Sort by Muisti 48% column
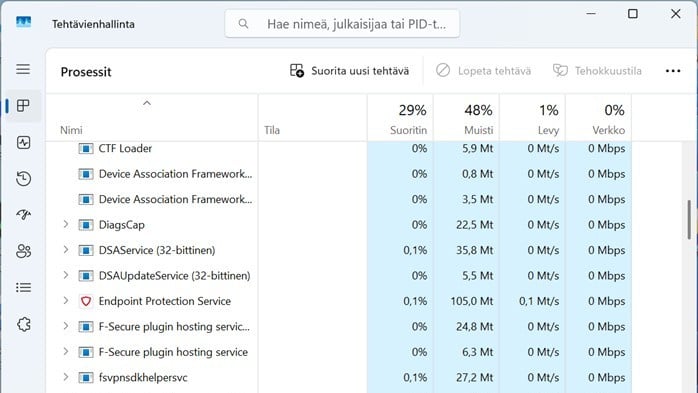Image resolution: width=698 pixels, height=393 pixels. click(x=466, y=118)
